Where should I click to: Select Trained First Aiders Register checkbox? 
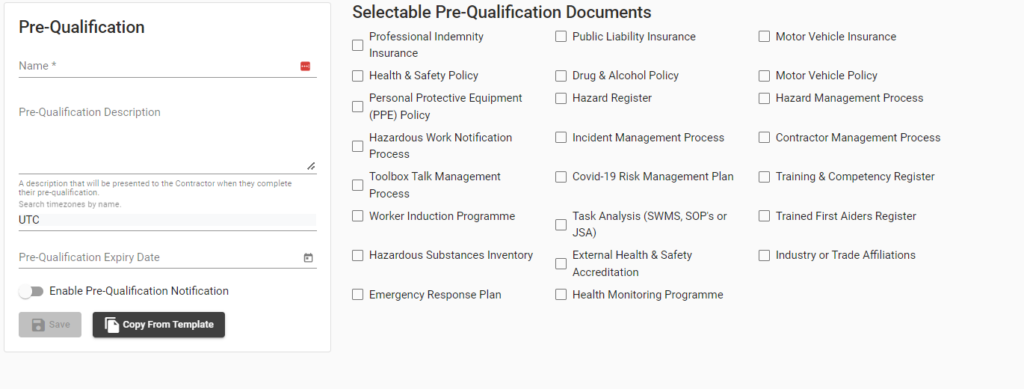(x=764, y=216)
